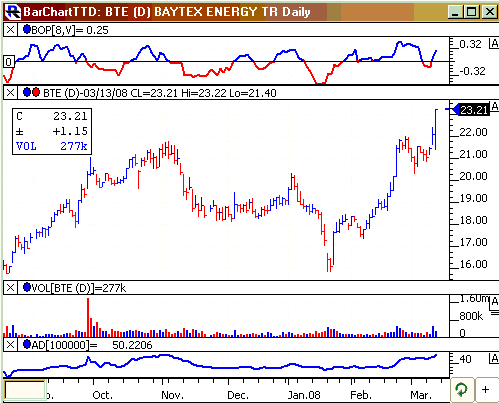Click the zero line label in BOP panel
Screen dimensions: 499x403
(x=9, y=62)
